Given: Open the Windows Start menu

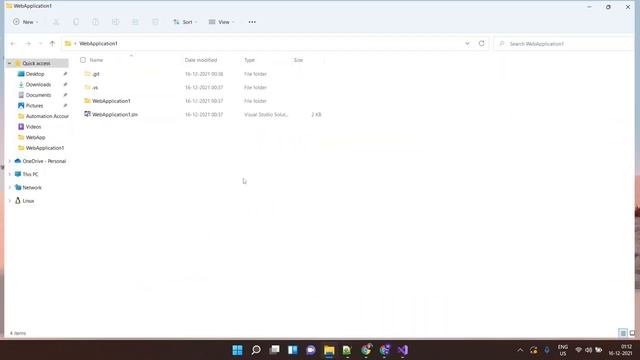Looking at the screenshot, I should pos(237,350).
